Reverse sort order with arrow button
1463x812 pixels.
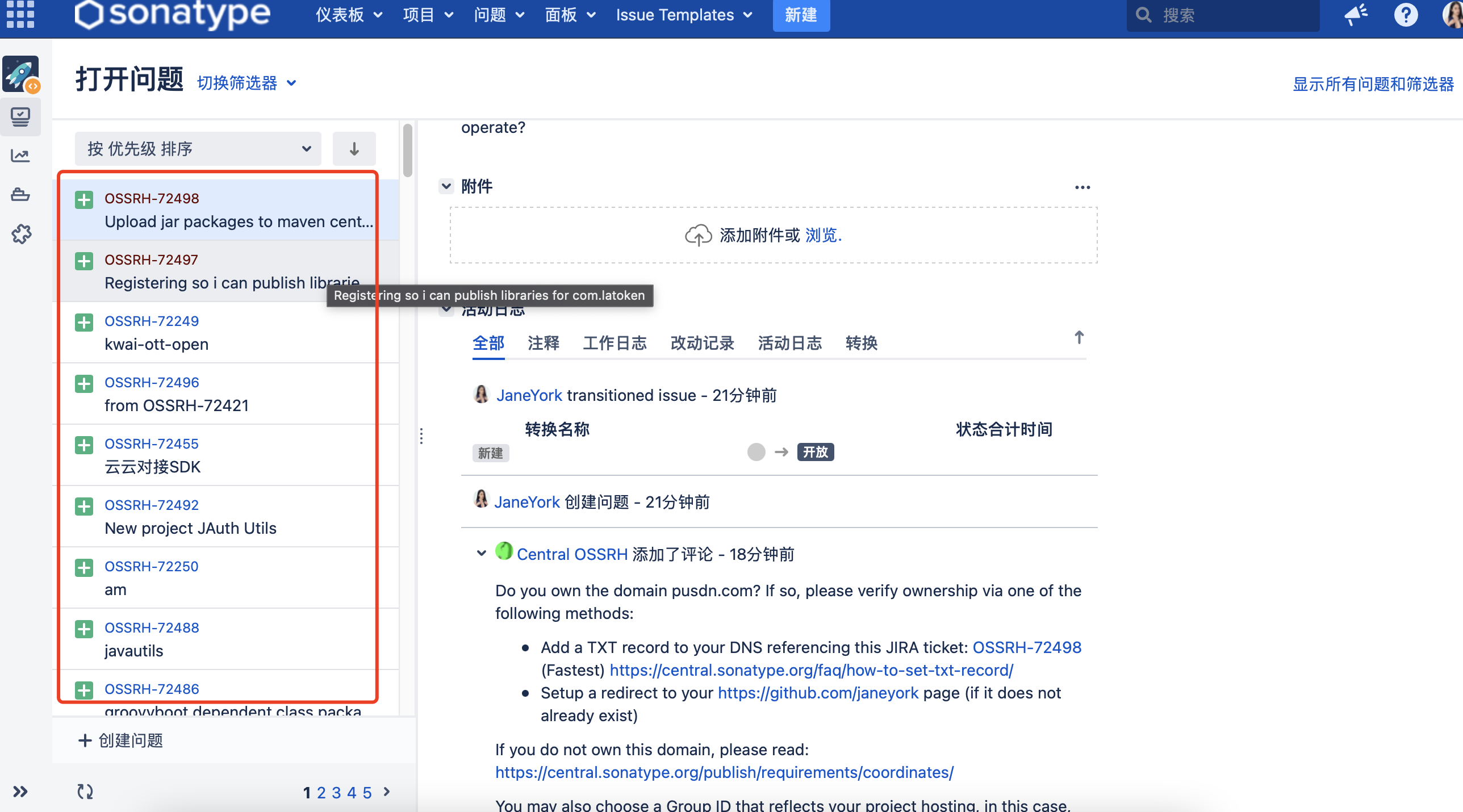tap(354, 149)
